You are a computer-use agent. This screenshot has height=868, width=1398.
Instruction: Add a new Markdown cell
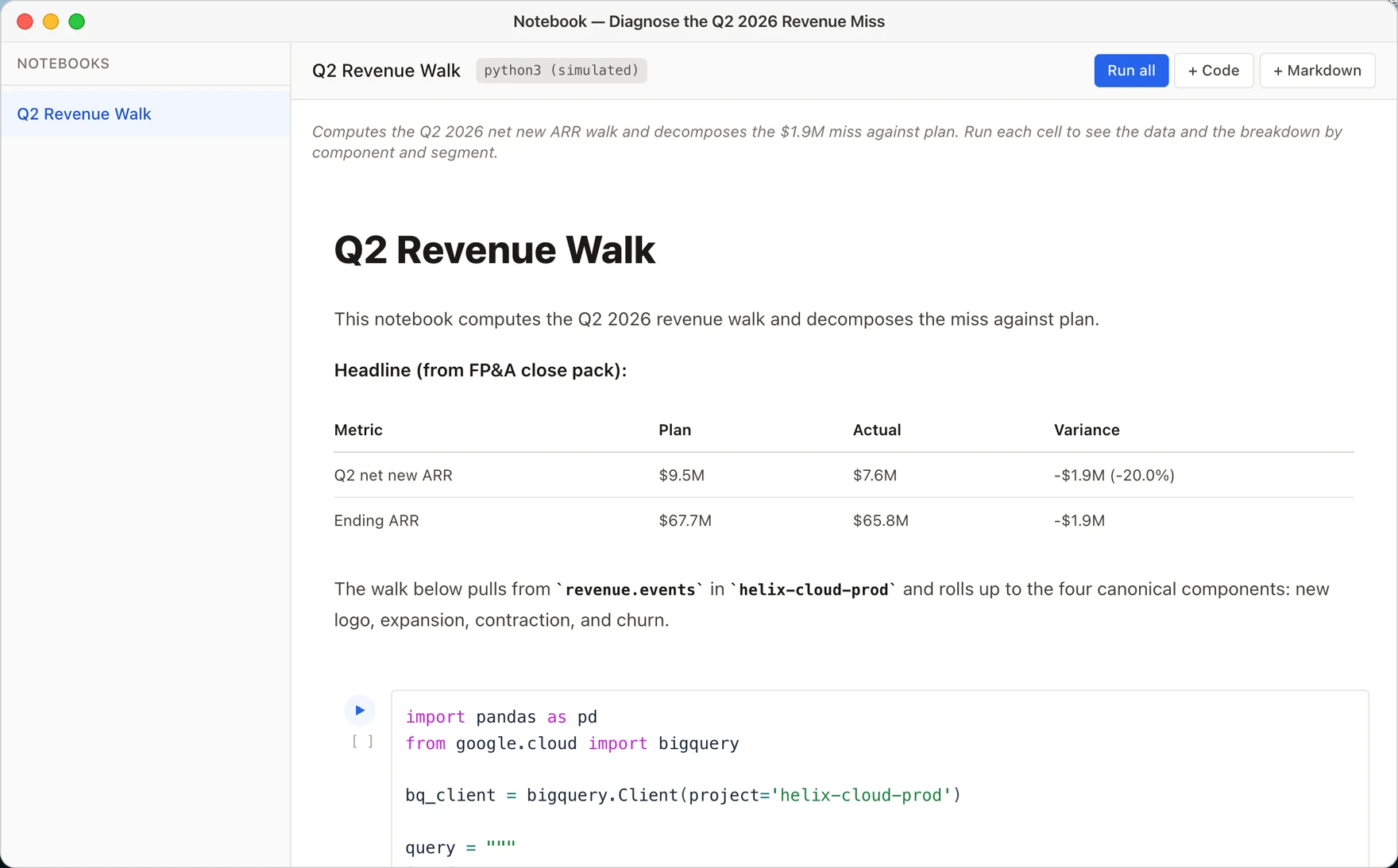click(1317, 71)
